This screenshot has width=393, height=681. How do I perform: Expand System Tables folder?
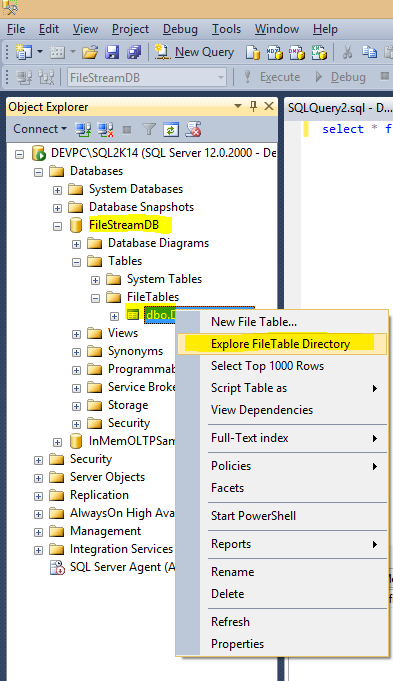point(95,280)
